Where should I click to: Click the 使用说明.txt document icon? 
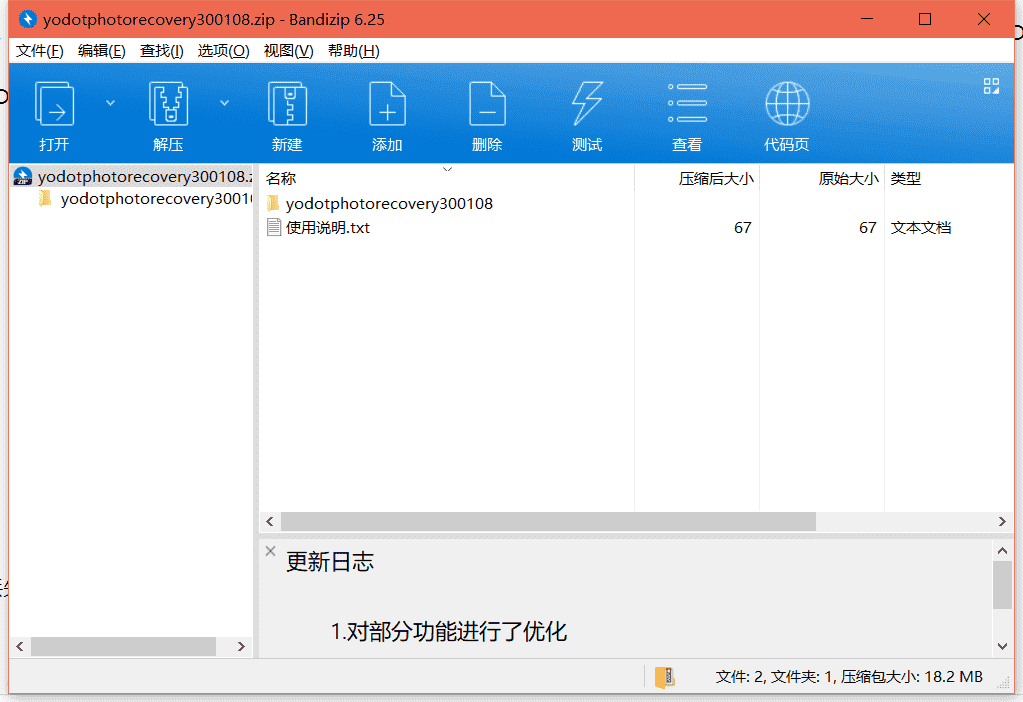(x=274, y=228)
